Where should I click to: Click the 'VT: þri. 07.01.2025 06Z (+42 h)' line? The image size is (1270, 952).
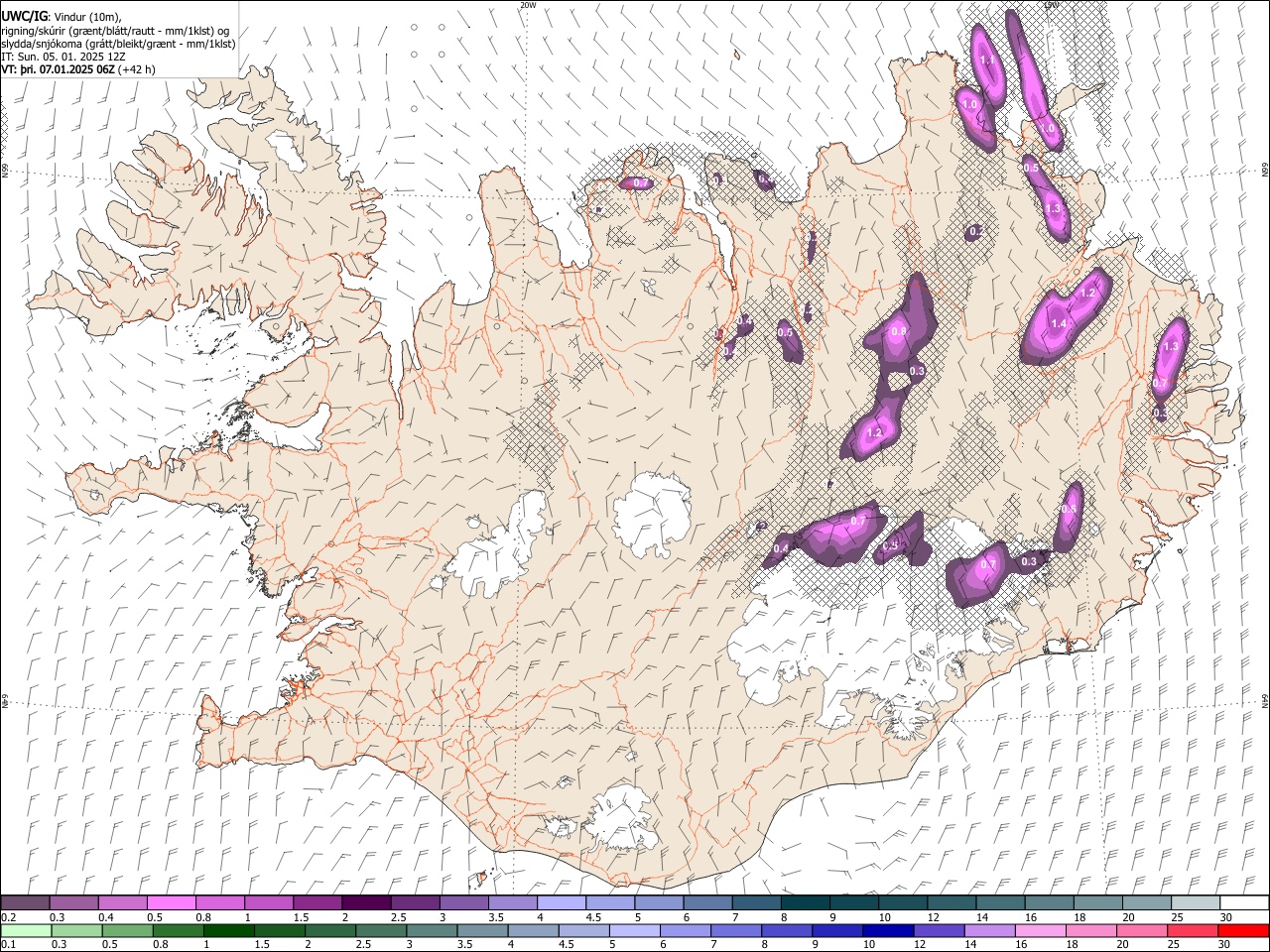click(78, 69)
